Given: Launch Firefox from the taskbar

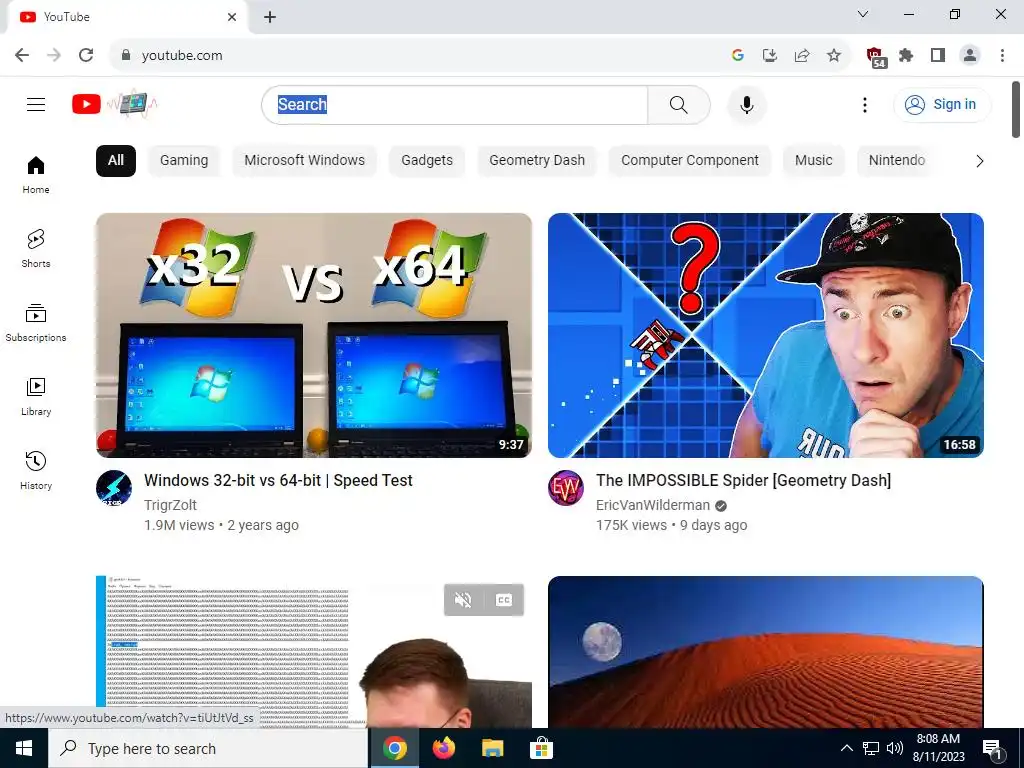Looking at the screenshot, I should pyautogui.click(x=444, y=748).
